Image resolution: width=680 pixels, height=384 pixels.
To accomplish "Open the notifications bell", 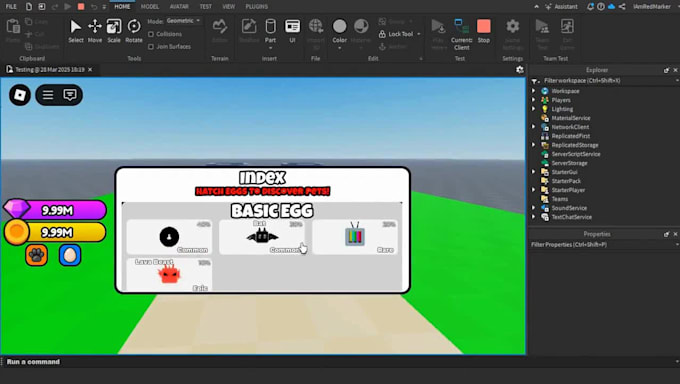I will coord(590,7).
